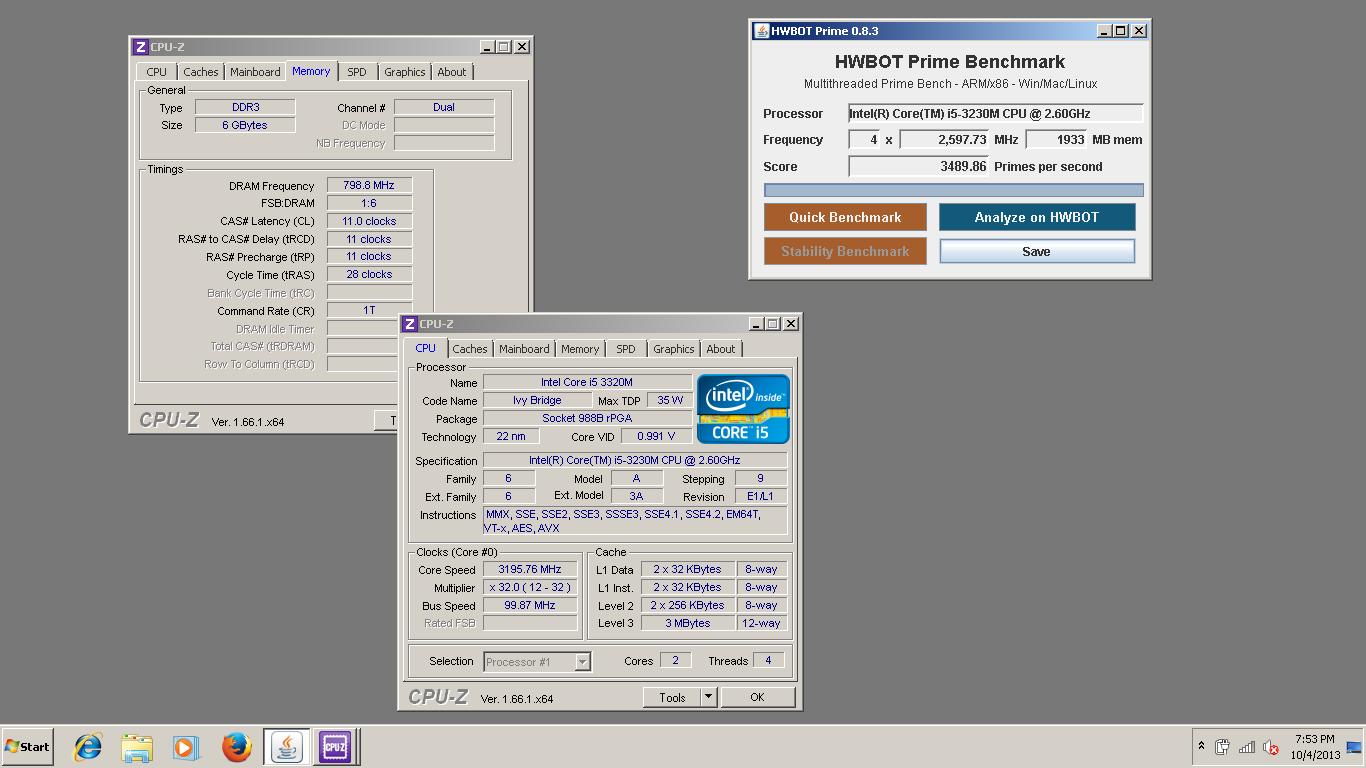Switch to Java HWBOT Prime taskbar icon
The image size is (1366, 768).
coord(286,747)
